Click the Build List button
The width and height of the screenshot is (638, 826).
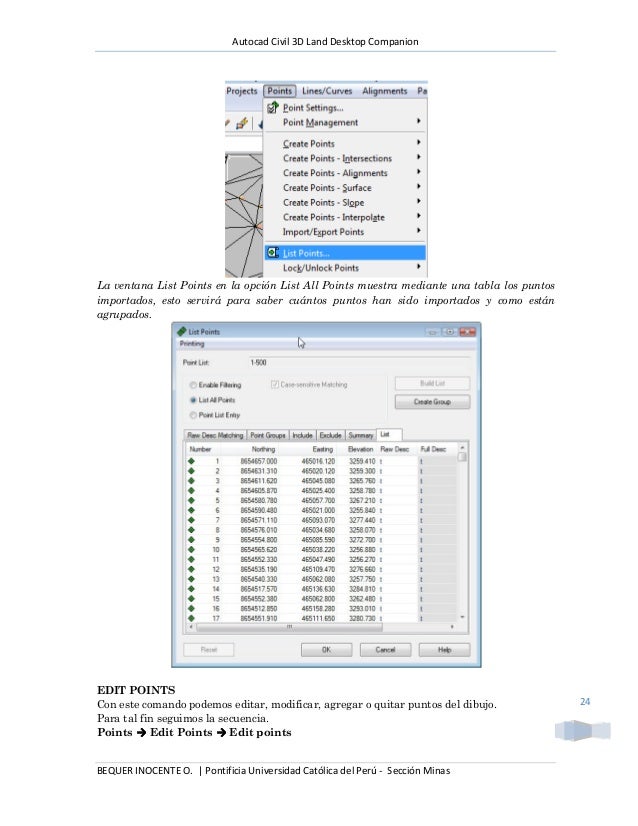coord(432,383)
